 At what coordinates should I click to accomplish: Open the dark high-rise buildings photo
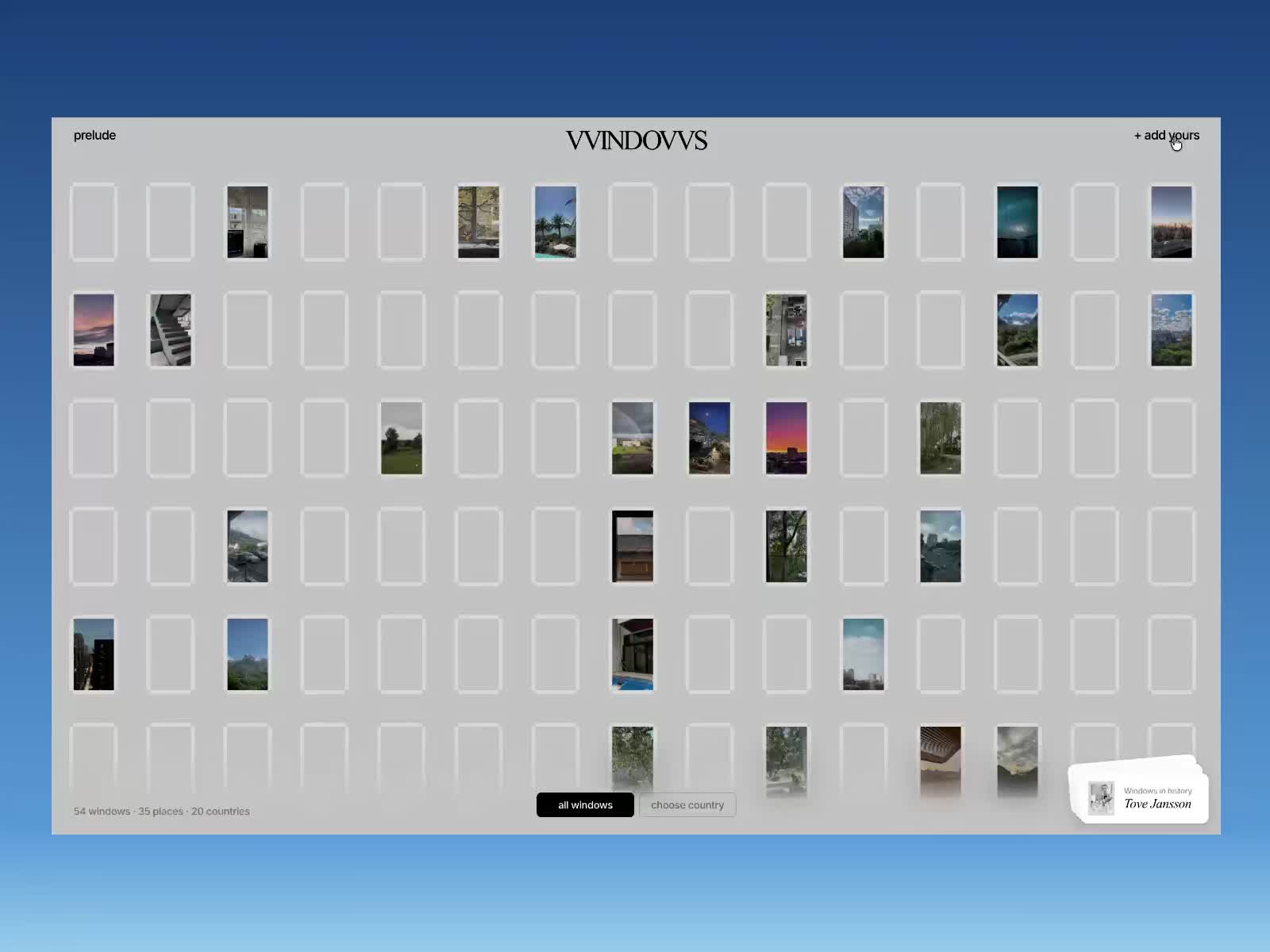94,654
